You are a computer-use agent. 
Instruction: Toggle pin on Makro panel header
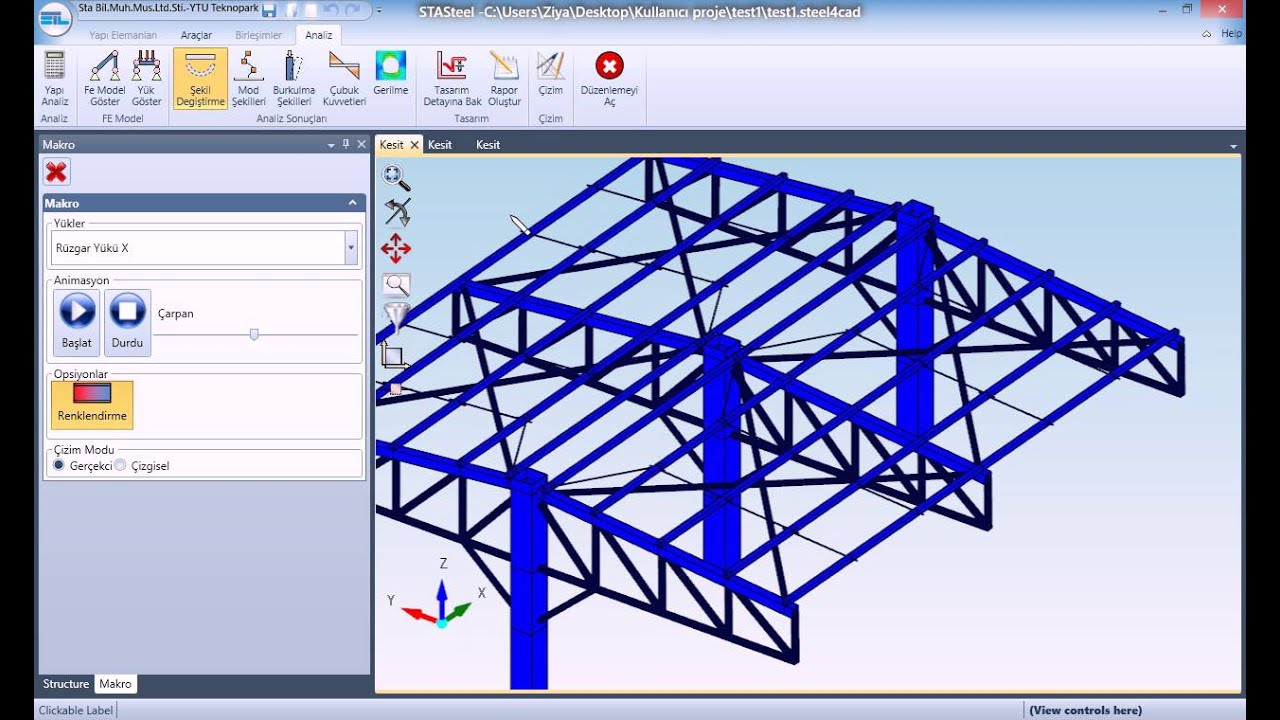tap(346, 144)
